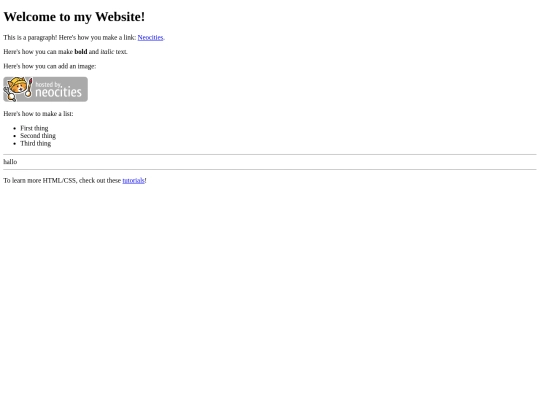Click the 'hosted by' text in the badge

pos(48,84)
